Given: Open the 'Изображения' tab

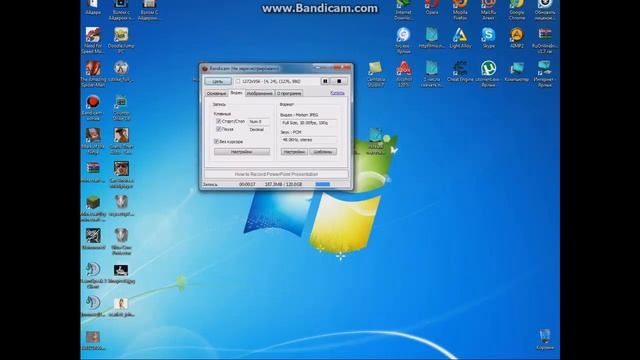Looking at the screenshot, I should 260,93.
